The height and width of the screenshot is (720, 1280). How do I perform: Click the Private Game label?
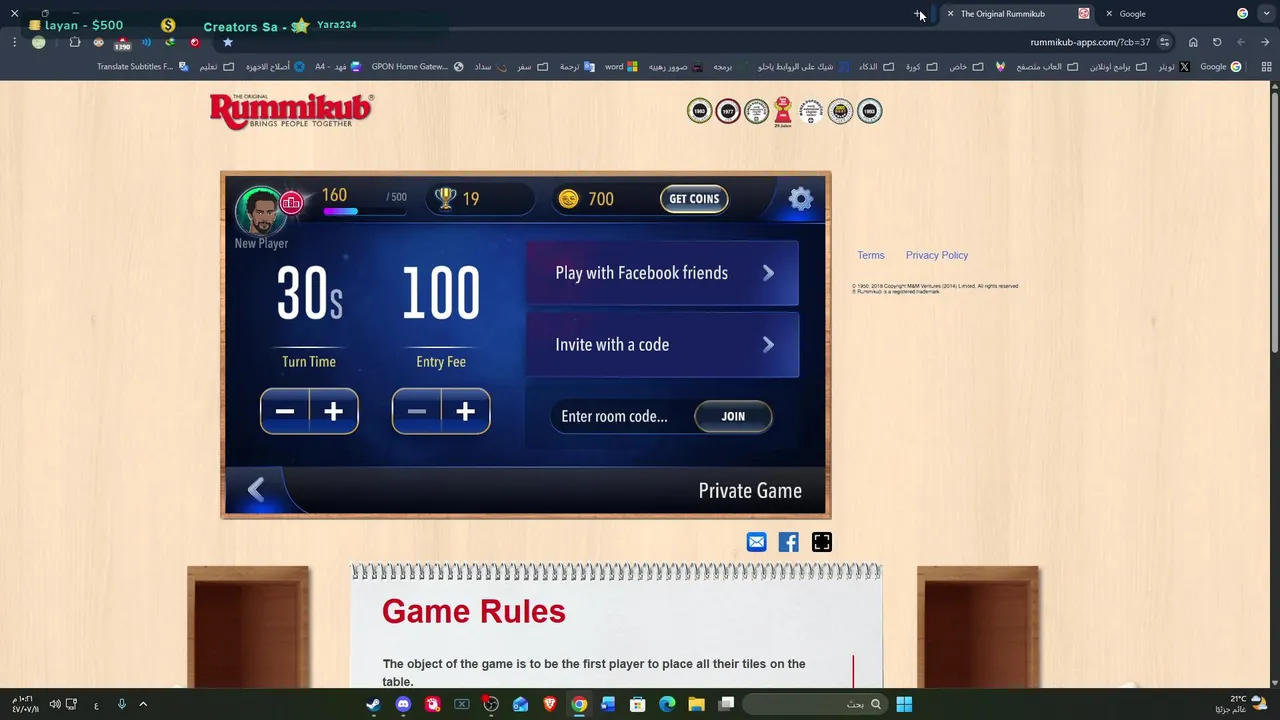750,491
